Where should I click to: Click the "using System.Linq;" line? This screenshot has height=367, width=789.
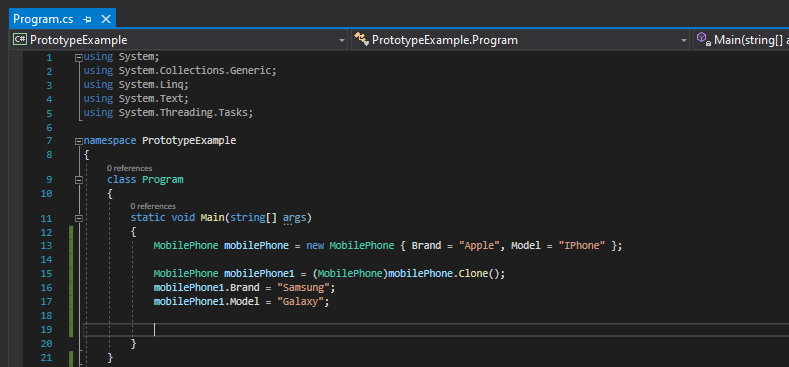136,85
